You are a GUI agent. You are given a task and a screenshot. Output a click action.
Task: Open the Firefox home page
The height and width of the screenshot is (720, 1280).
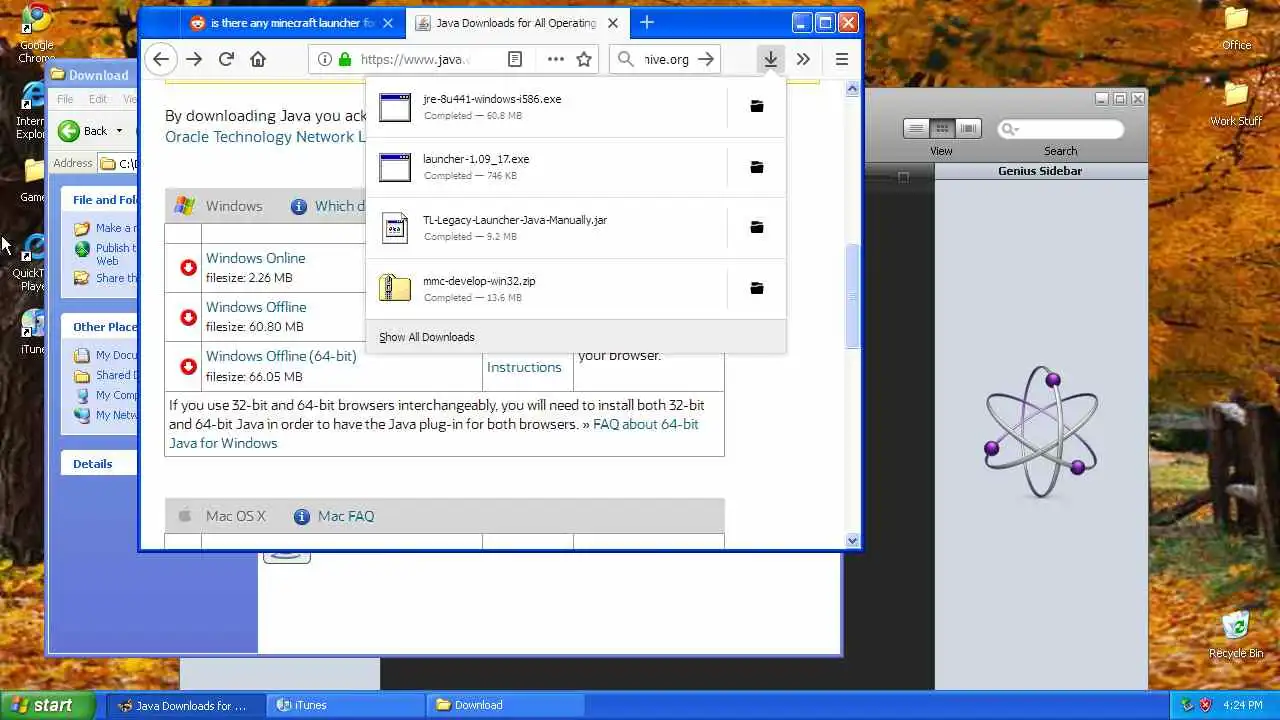click(258, 59)
